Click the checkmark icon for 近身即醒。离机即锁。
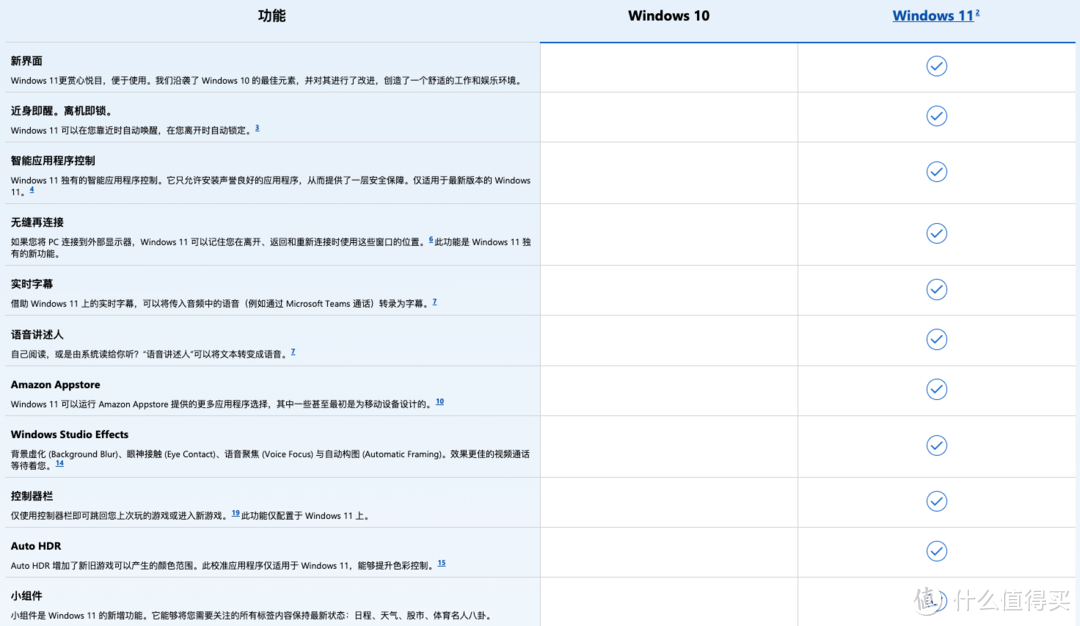Viewport: 1080px width, 626px height. point(936,116)
